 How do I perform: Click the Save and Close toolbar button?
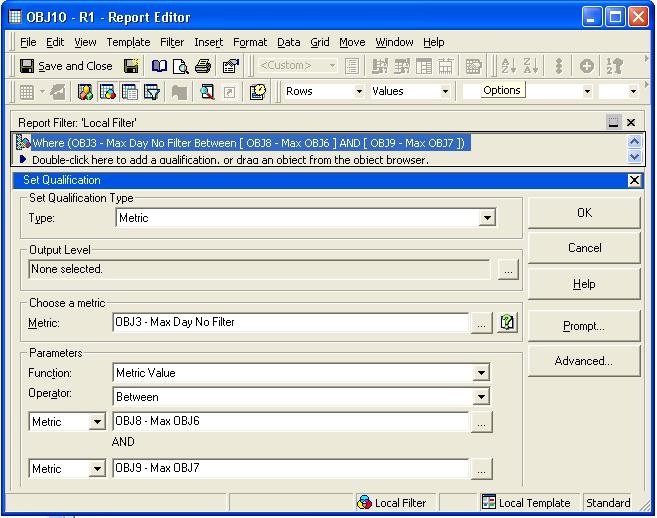pos(66,66)
